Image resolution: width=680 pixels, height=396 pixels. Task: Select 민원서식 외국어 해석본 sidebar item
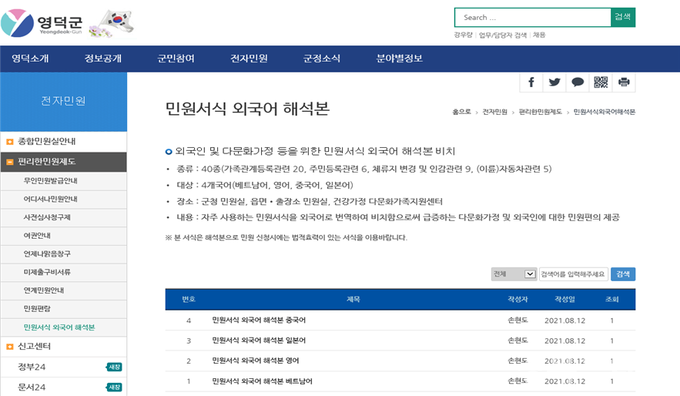tap(64, 327)
